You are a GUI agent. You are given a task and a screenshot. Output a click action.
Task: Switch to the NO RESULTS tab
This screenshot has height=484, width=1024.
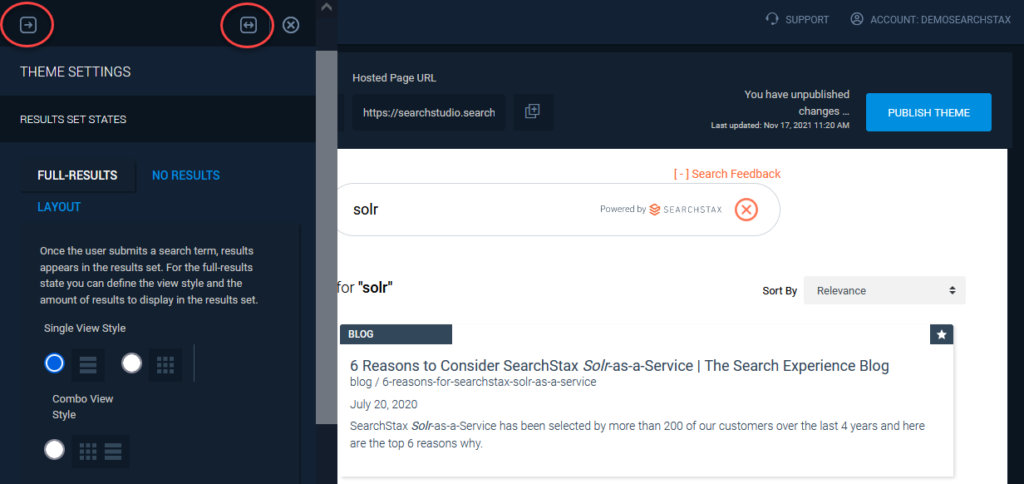click(x=185, y=176)
